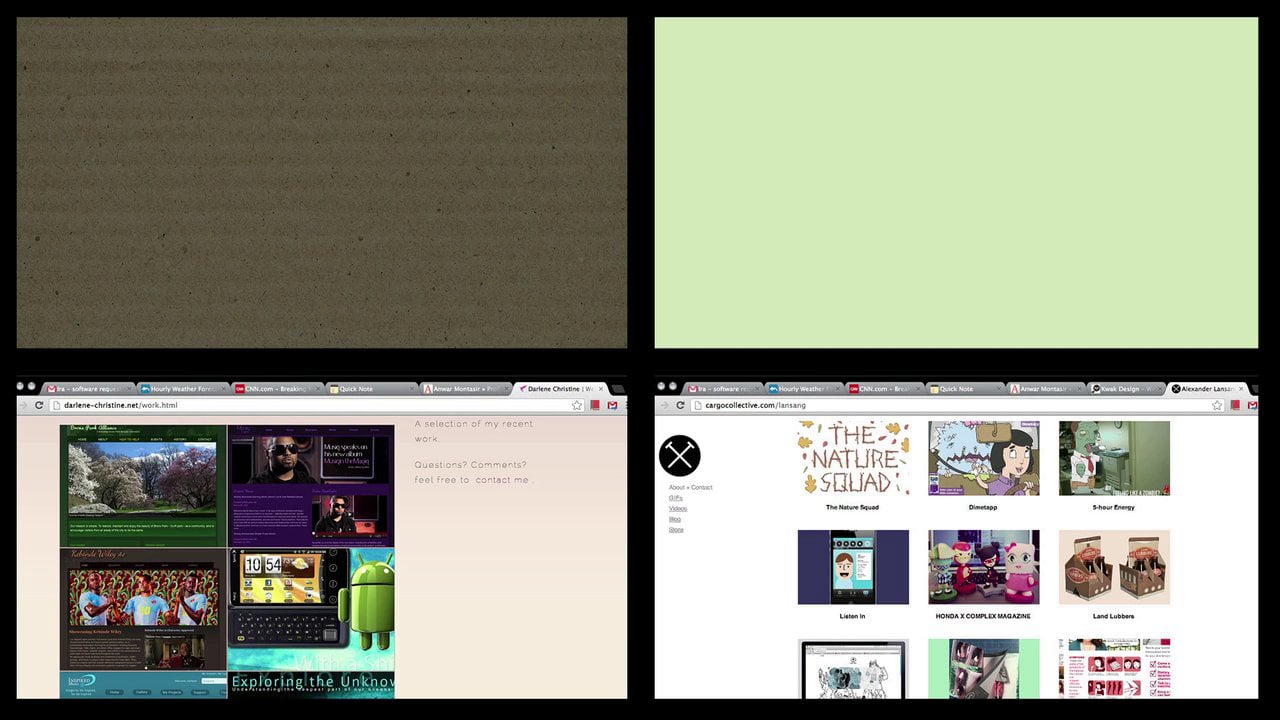Screen dimensions: 1280x720
Task: Open Gmail extension icon in cargocollective window
Action: [x=1251, y=405]
